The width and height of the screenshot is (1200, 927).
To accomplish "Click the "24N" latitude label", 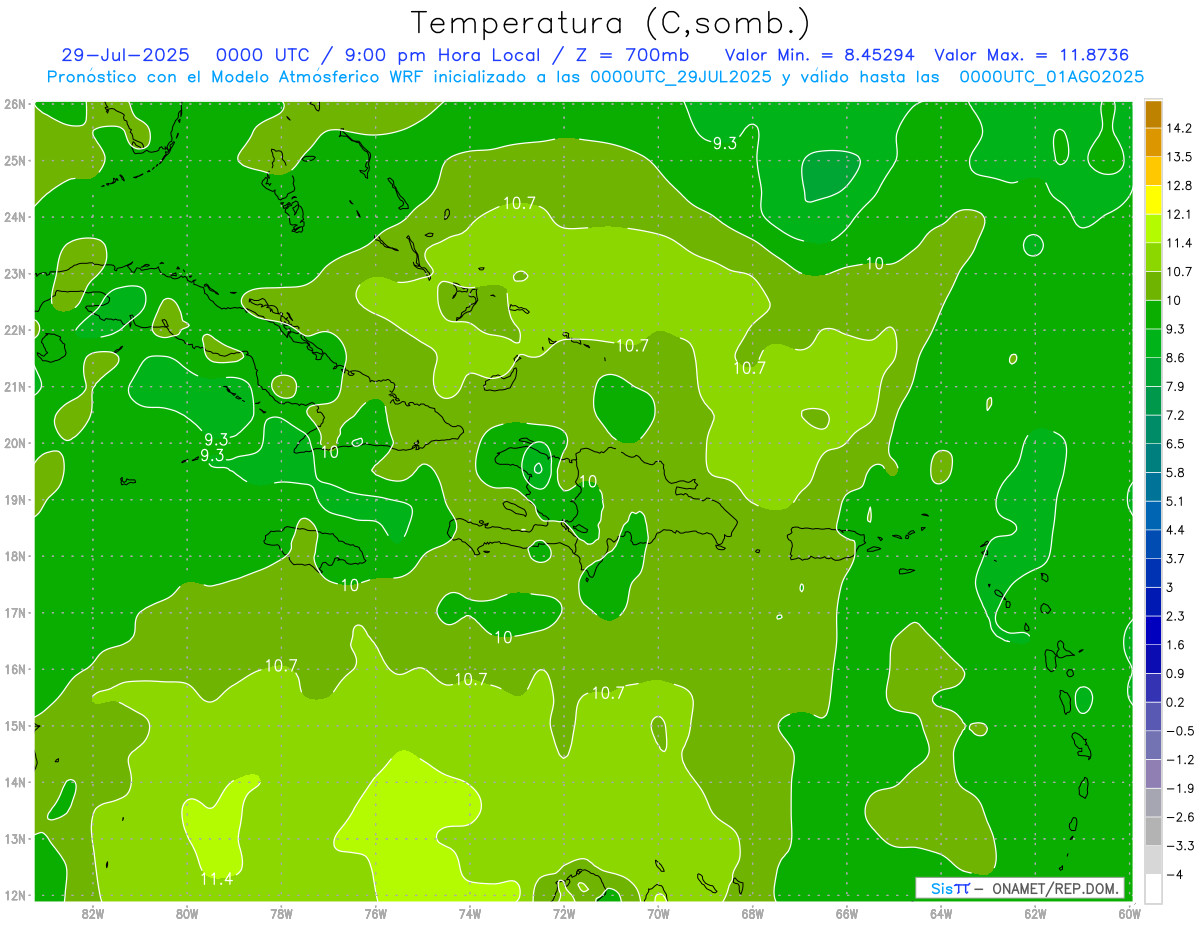I will tap(15, 217).
